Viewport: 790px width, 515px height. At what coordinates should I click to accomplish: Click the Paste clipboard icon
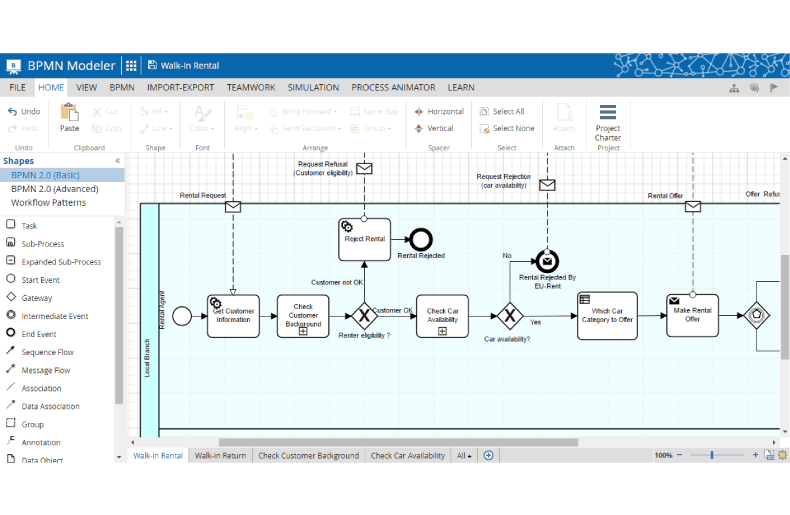[69, 117]
